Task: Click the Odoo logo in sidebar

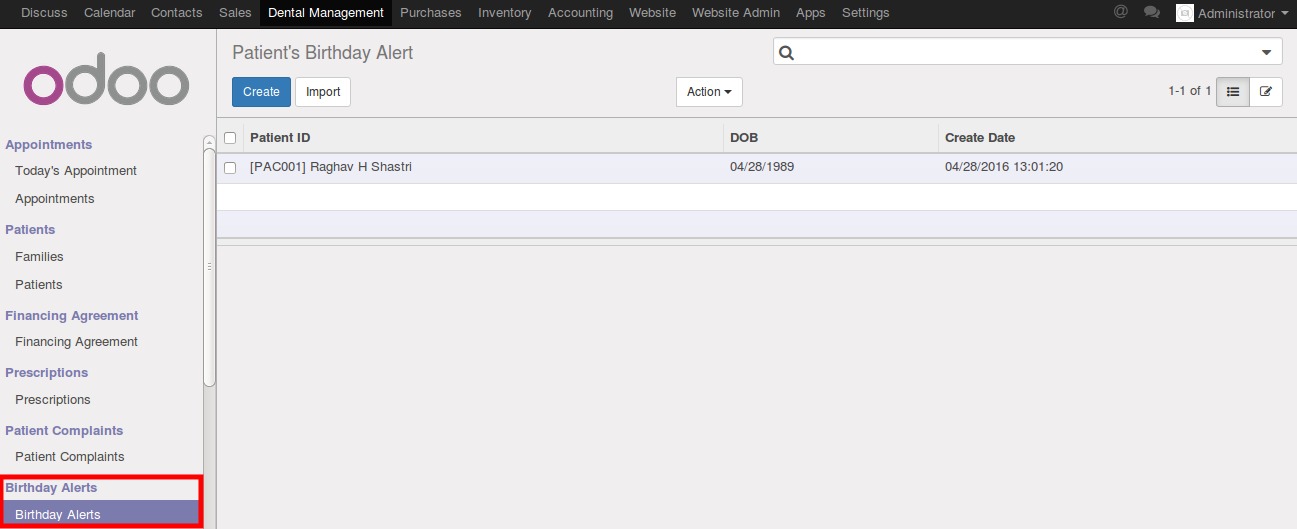Action: pos(106,85)
